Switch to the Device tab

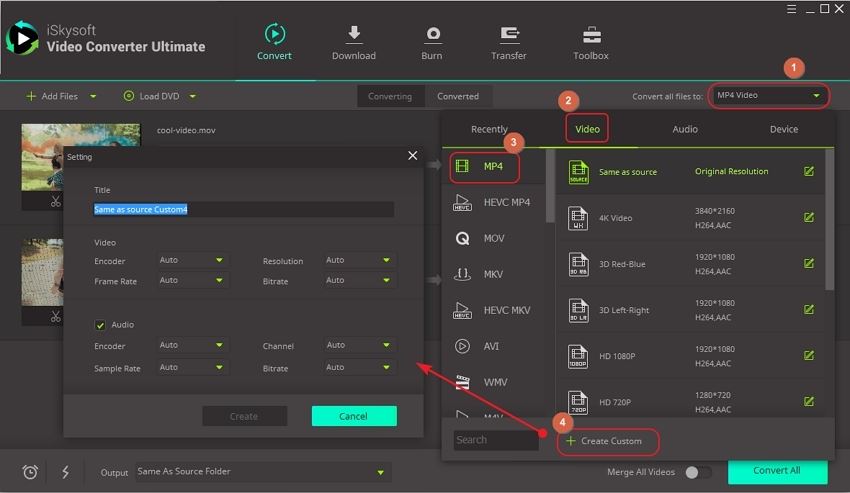click(784, 129)
